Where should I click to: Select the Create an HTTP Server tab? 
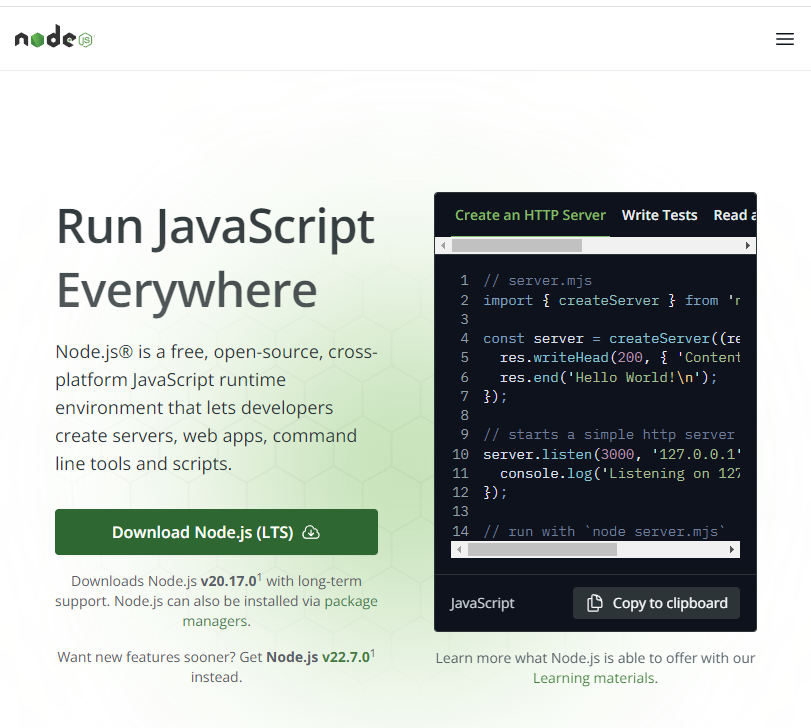[530, 215]
